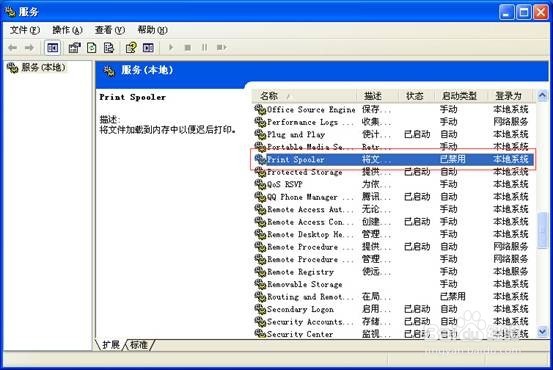Select the Removable Storage service name
553x370 pixels.
pos(305,284)
